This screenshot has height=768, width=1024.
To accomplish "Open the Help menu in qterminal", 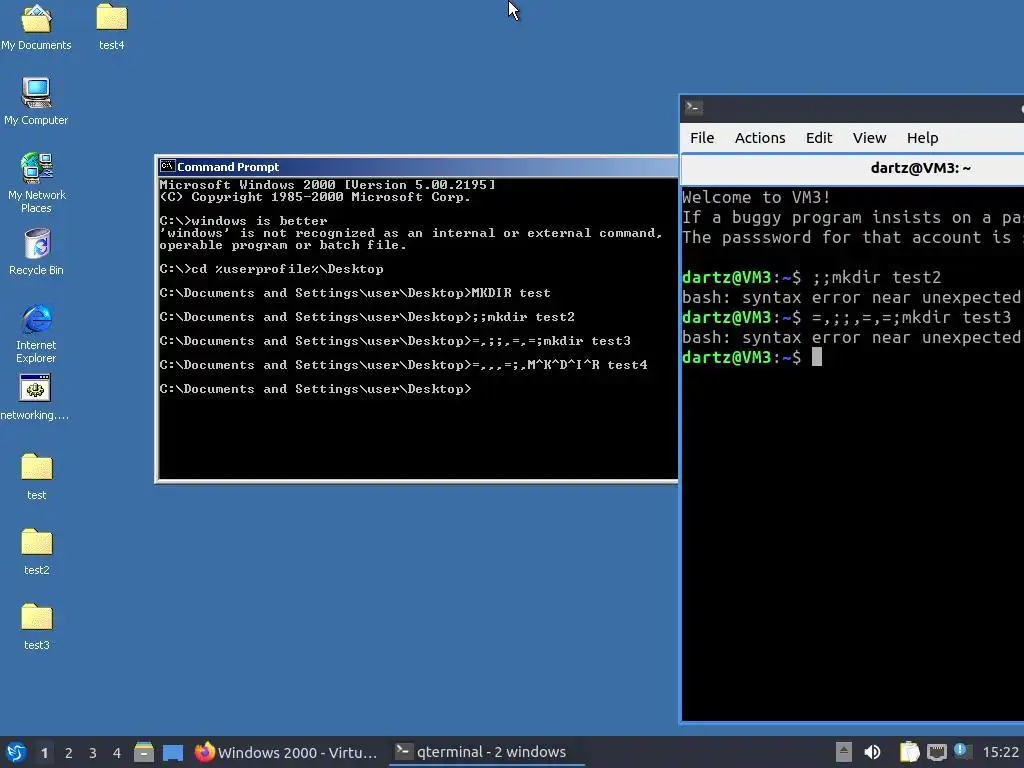I will tap(922, 138).
